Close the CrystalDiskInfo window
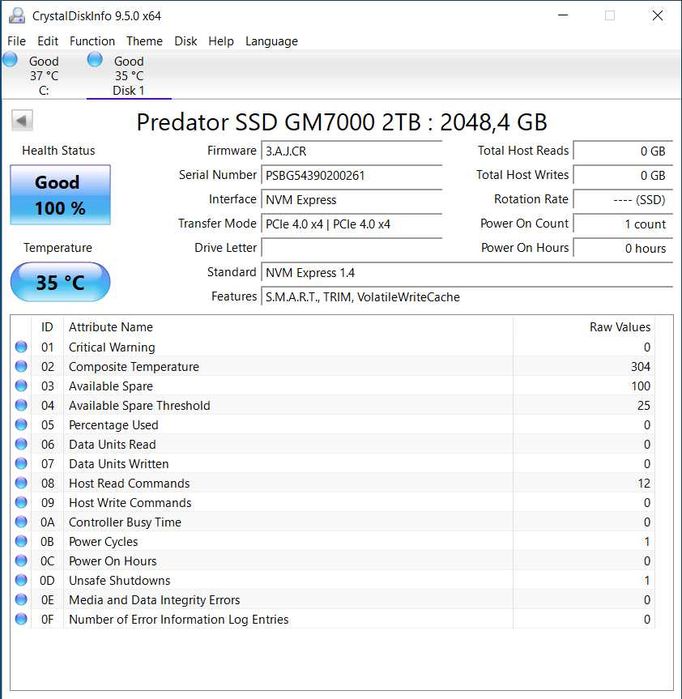Viewport: 682px width, 699px height. pyautogui.click(x=657, y=16)
